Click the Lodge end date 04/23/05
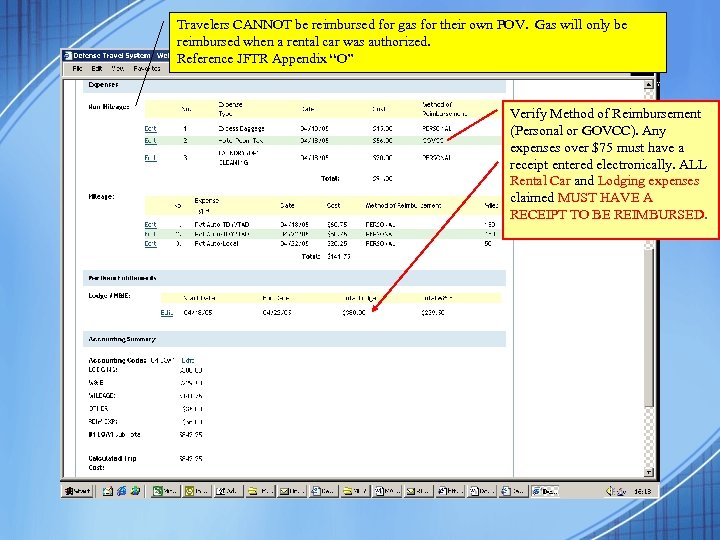The image size is (720, 540). (277, 313)
